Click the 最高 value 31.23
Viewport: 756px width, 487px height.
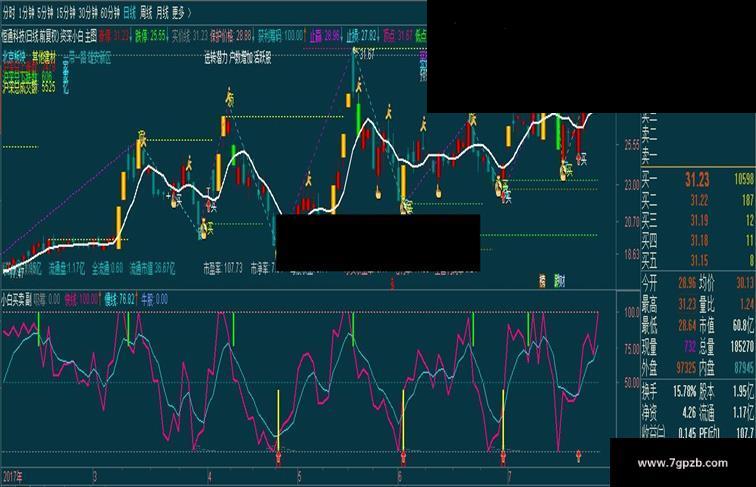[x=687, y=304]
